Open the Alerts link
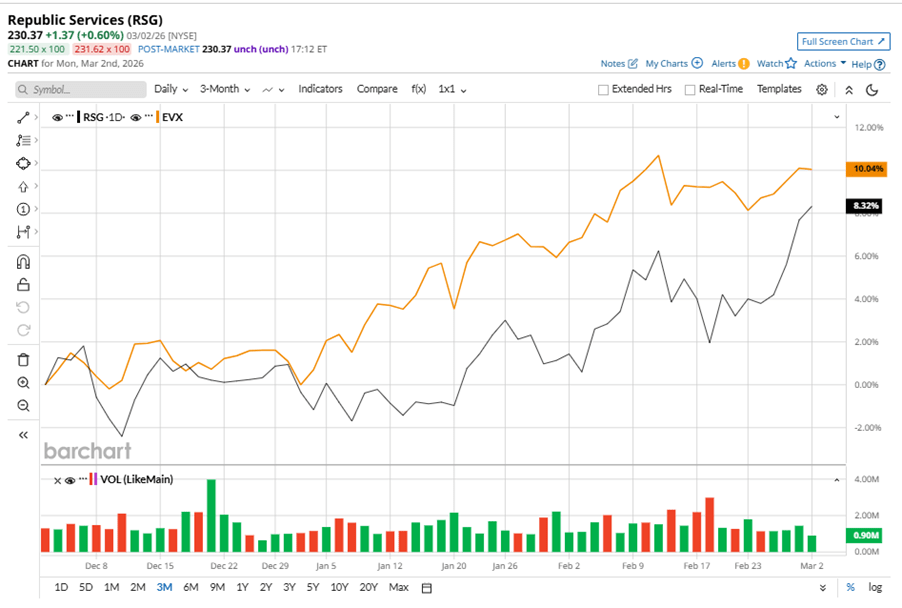902x608 pixels. coord(725,63)
